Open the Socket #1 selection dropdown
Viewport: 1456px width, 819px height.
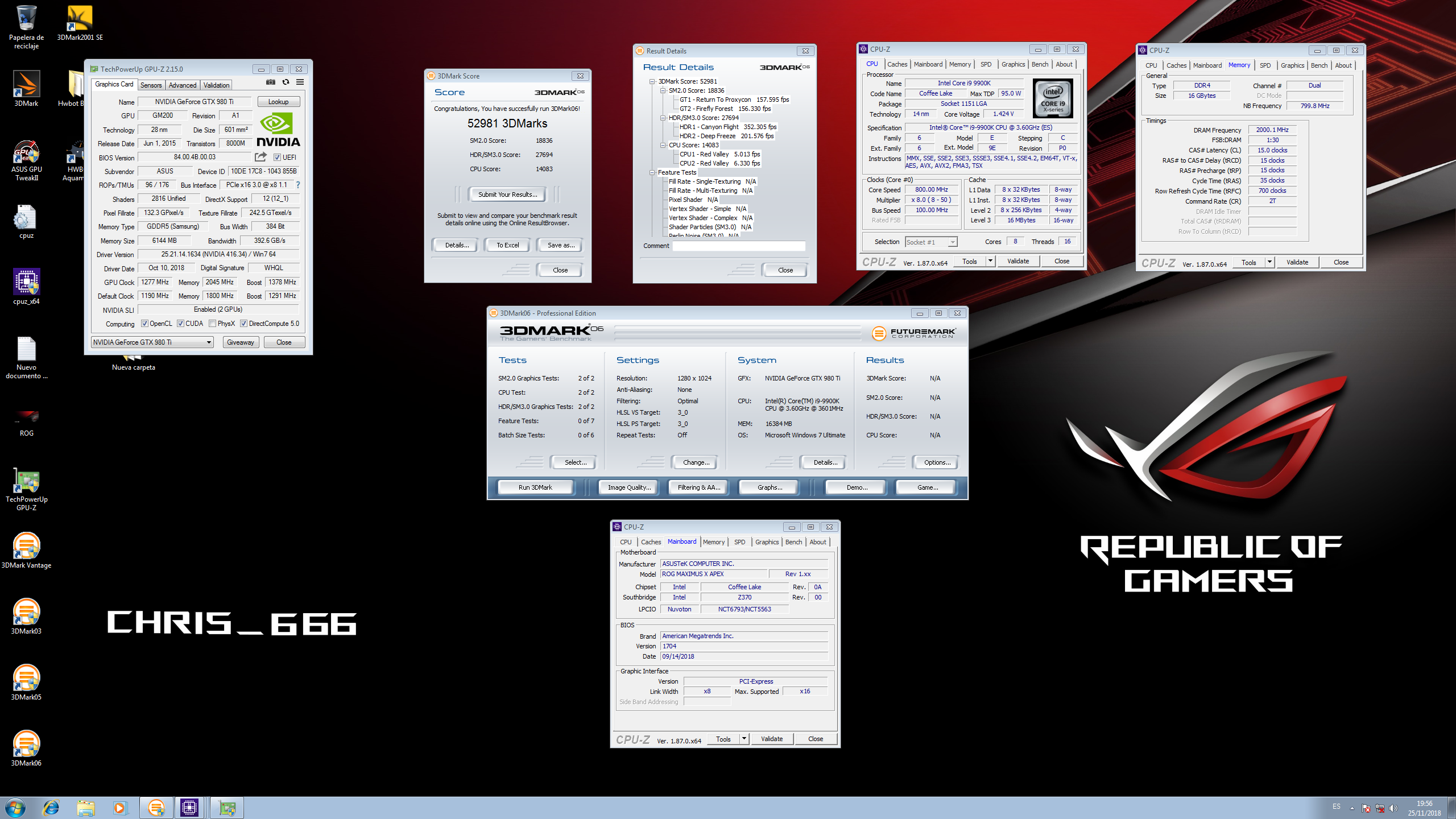click(x=931, y=242)
